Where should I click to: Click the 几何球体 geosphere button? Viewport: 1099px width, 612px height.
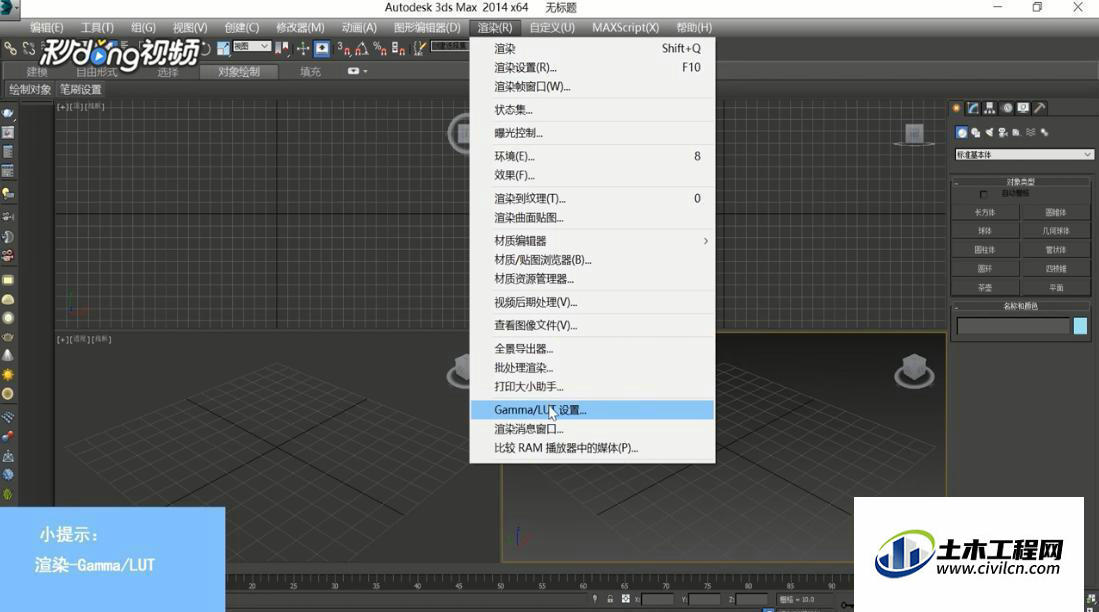pyautogui.click(x=1056, y=231)
